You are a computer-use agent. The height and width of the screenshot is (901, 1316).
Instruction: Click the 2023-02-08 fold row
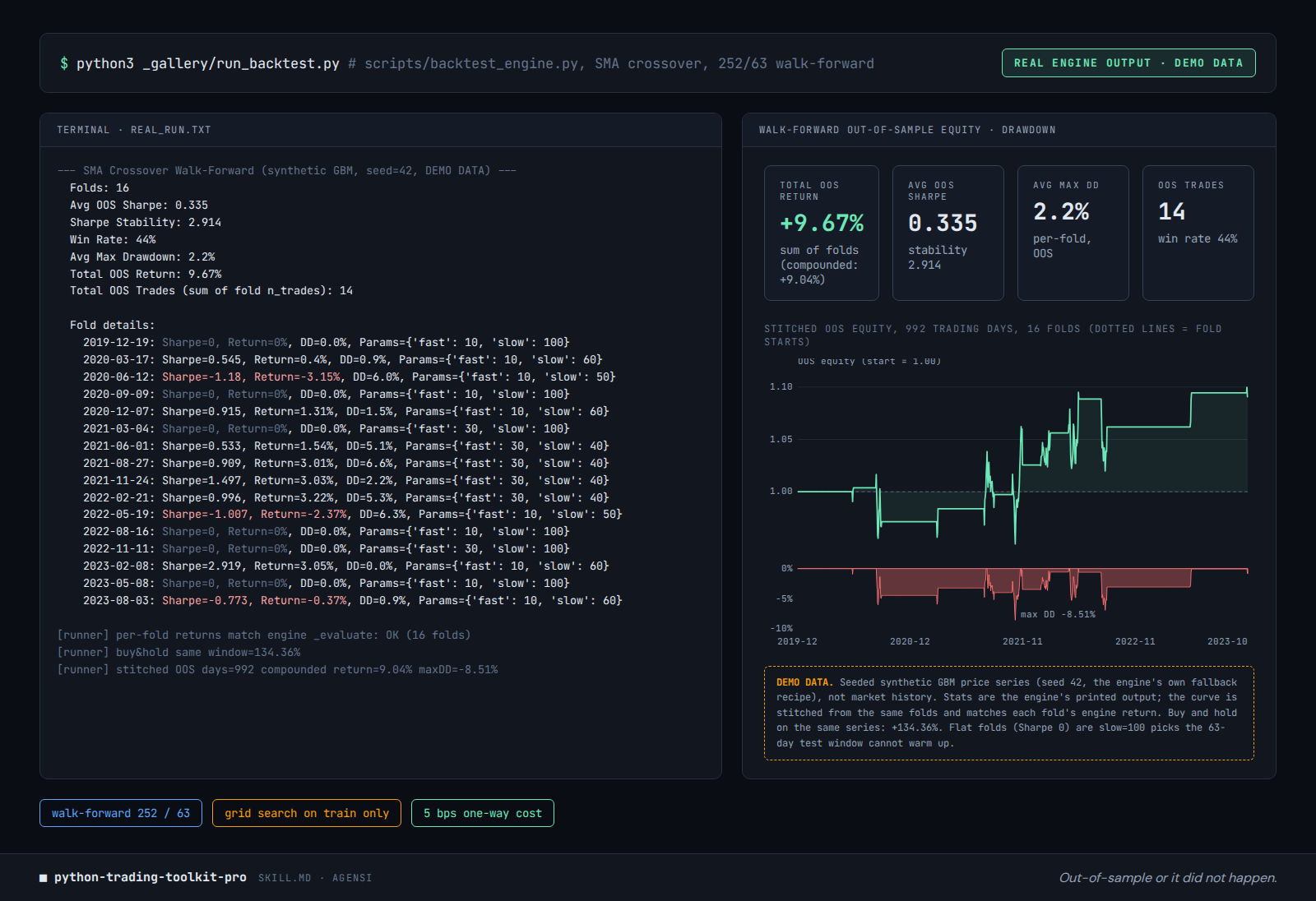pos(346,566)
